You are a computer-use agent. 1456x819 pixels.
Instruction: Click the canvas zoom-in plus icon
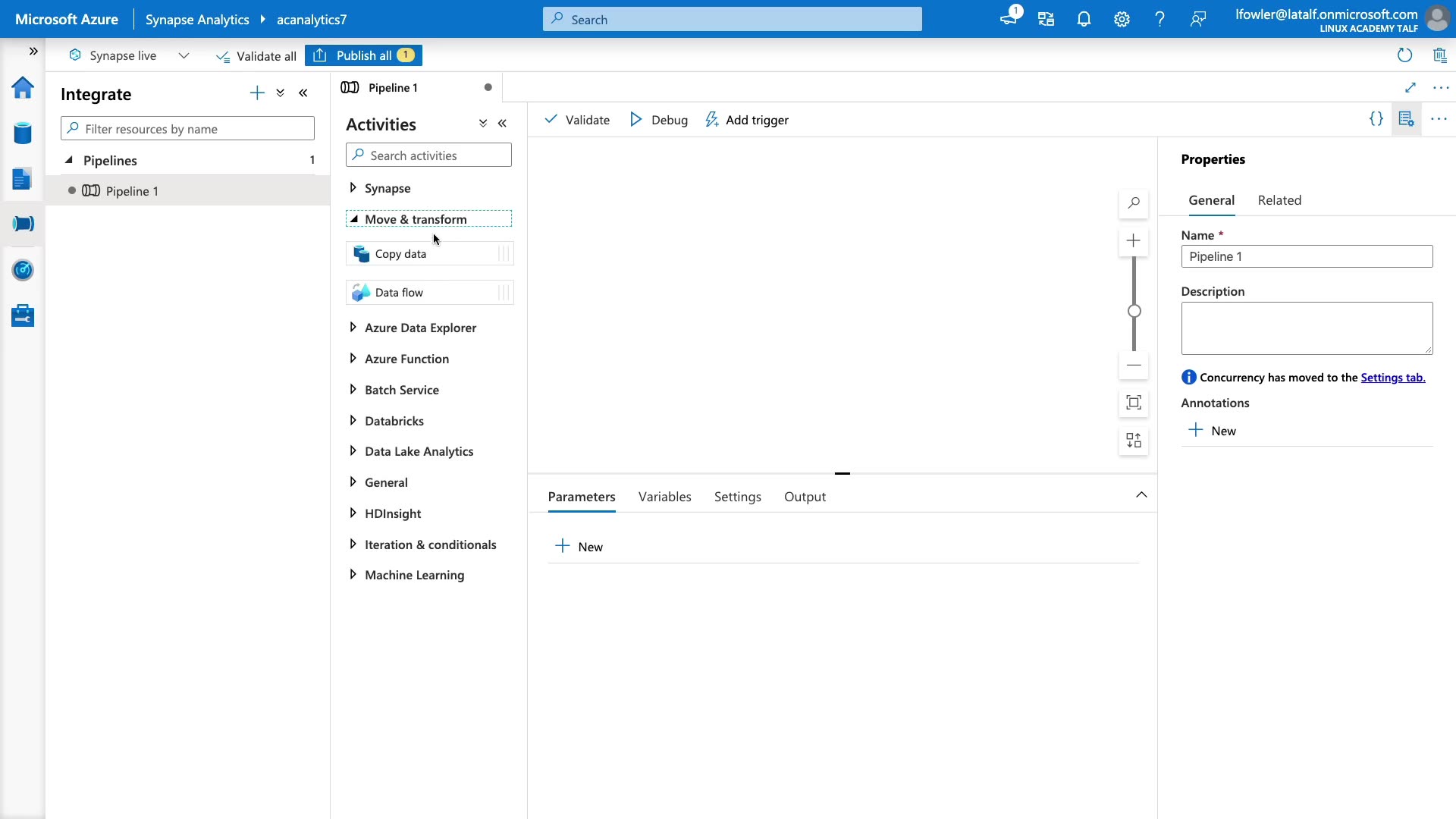(x=1134, y=241)
